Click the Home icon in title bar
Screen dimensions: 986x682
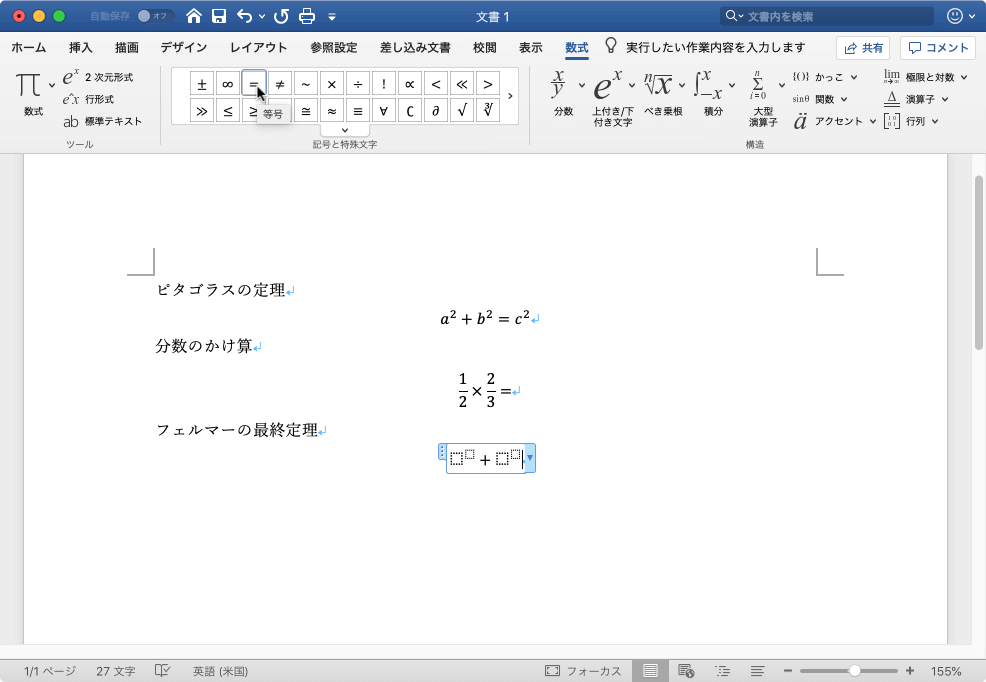point(194,16)
